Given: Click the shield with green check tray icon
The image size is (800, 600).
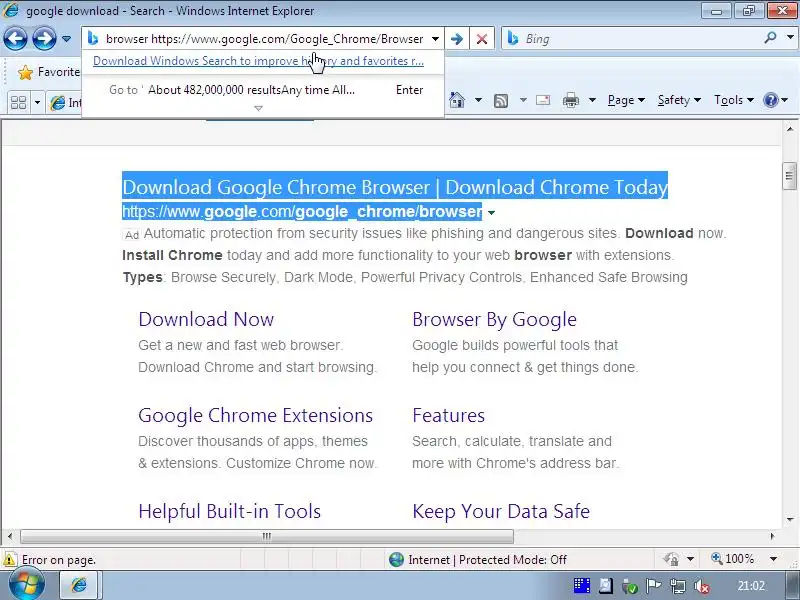Looking at the screenshot, I should pyautogui.click(x=630, y=587).
